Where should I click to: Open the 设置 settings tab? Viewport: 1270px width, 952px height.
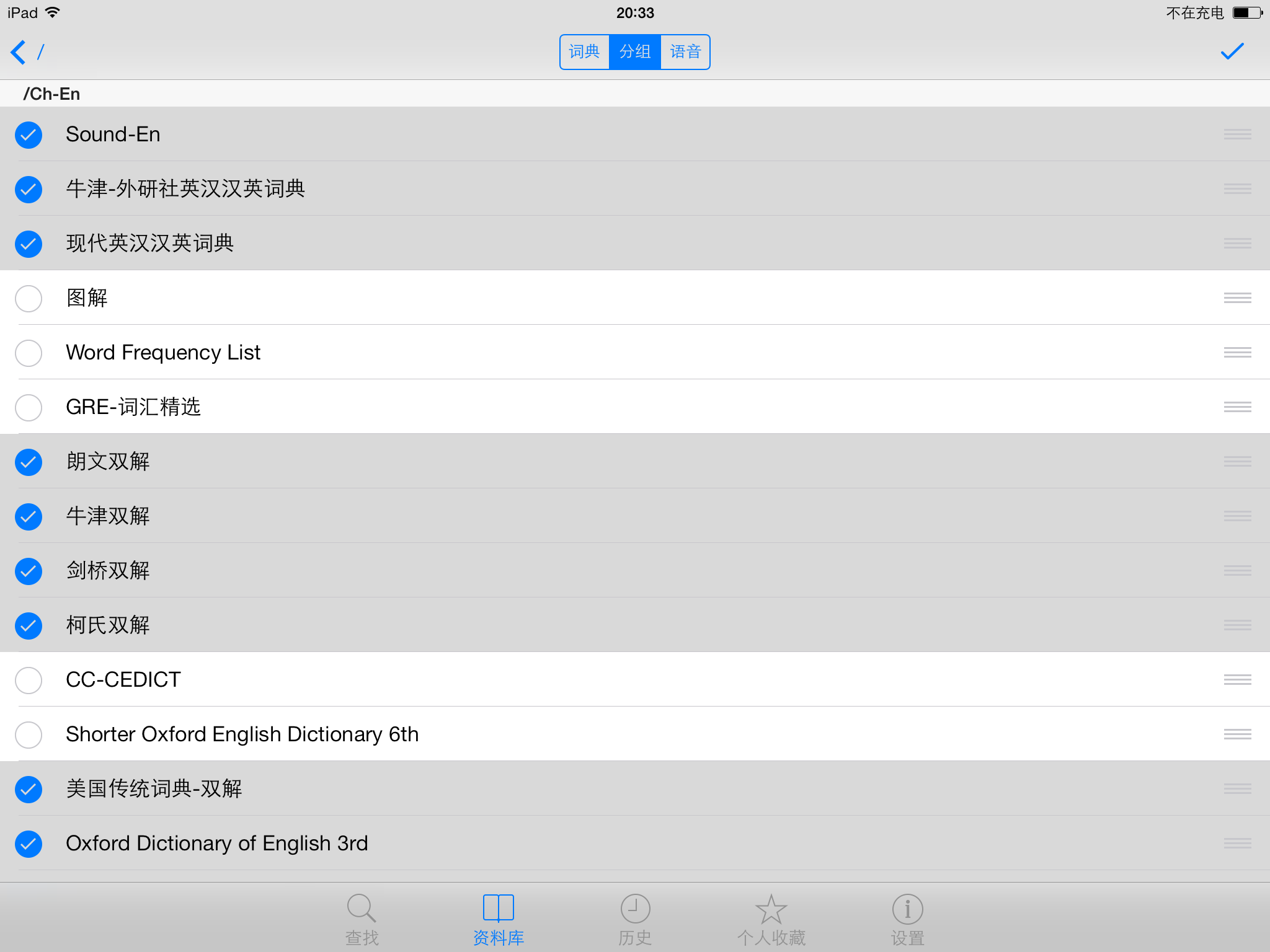pyautogui.click(x=908, y=920)
